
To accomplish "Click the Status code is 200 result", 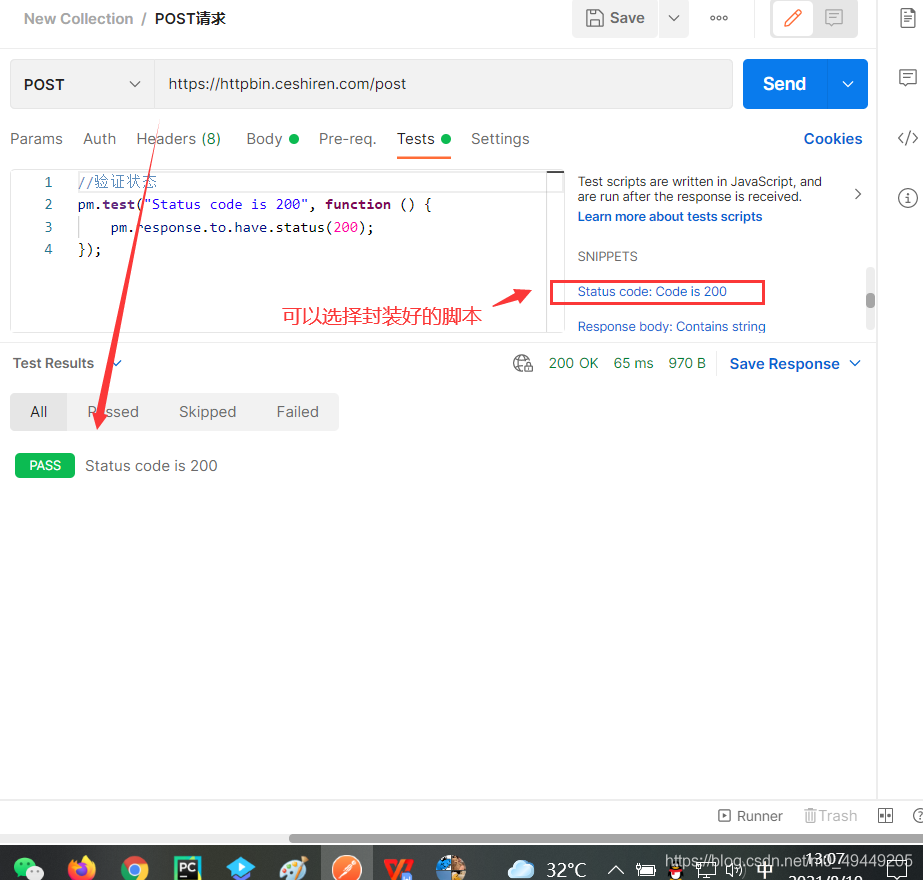I will pyautogui.click(x=151, y=466).
